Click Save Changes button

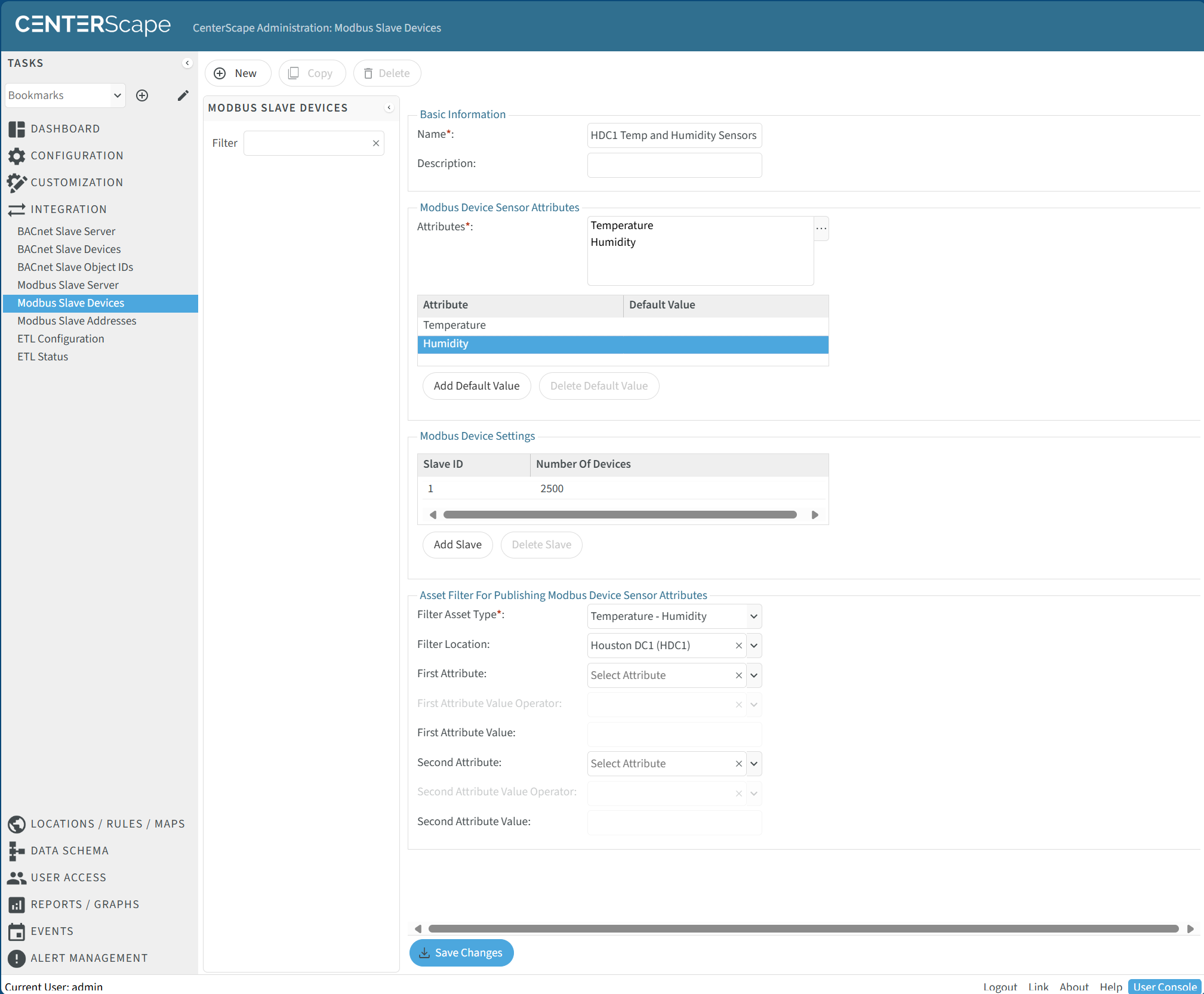click(x=461, y=953)
